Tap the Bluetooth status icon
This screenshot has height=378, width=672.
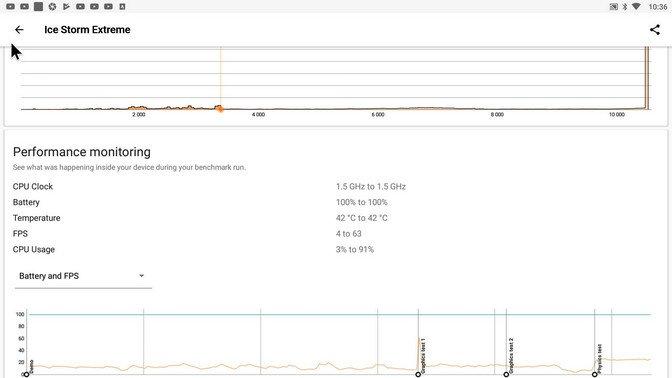click(624, 6)
